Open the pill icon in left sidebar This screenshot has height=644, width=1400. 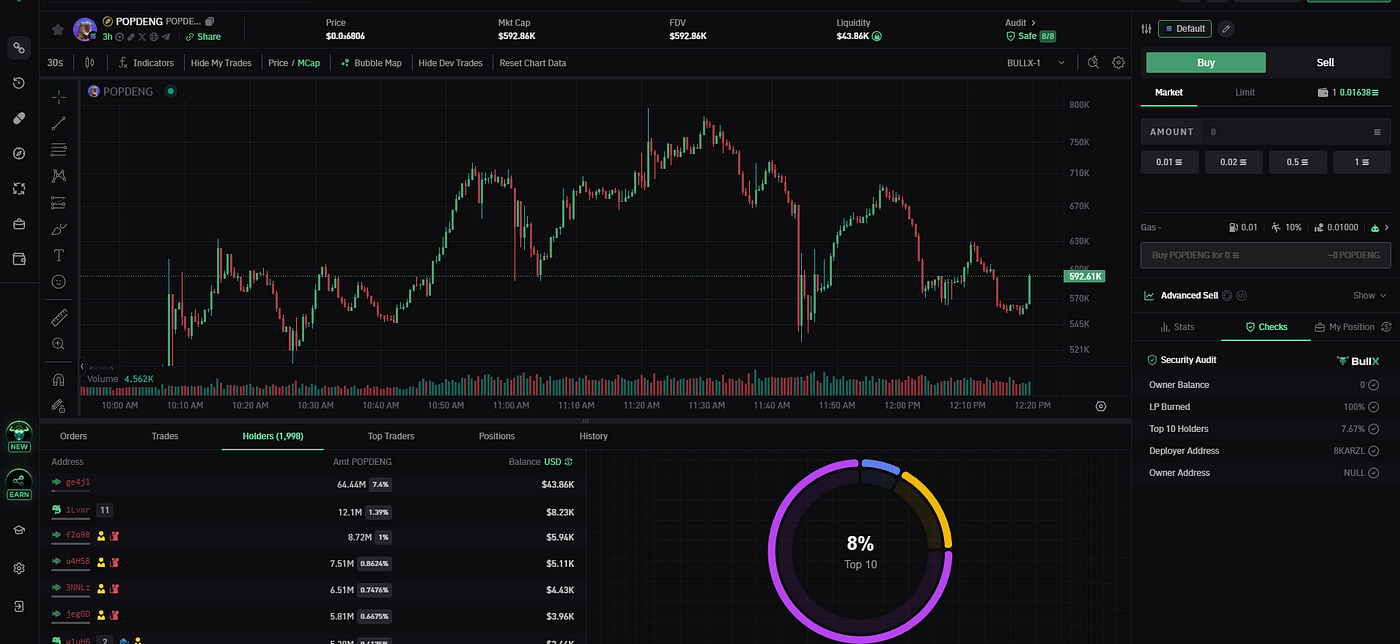click(19, 118)
